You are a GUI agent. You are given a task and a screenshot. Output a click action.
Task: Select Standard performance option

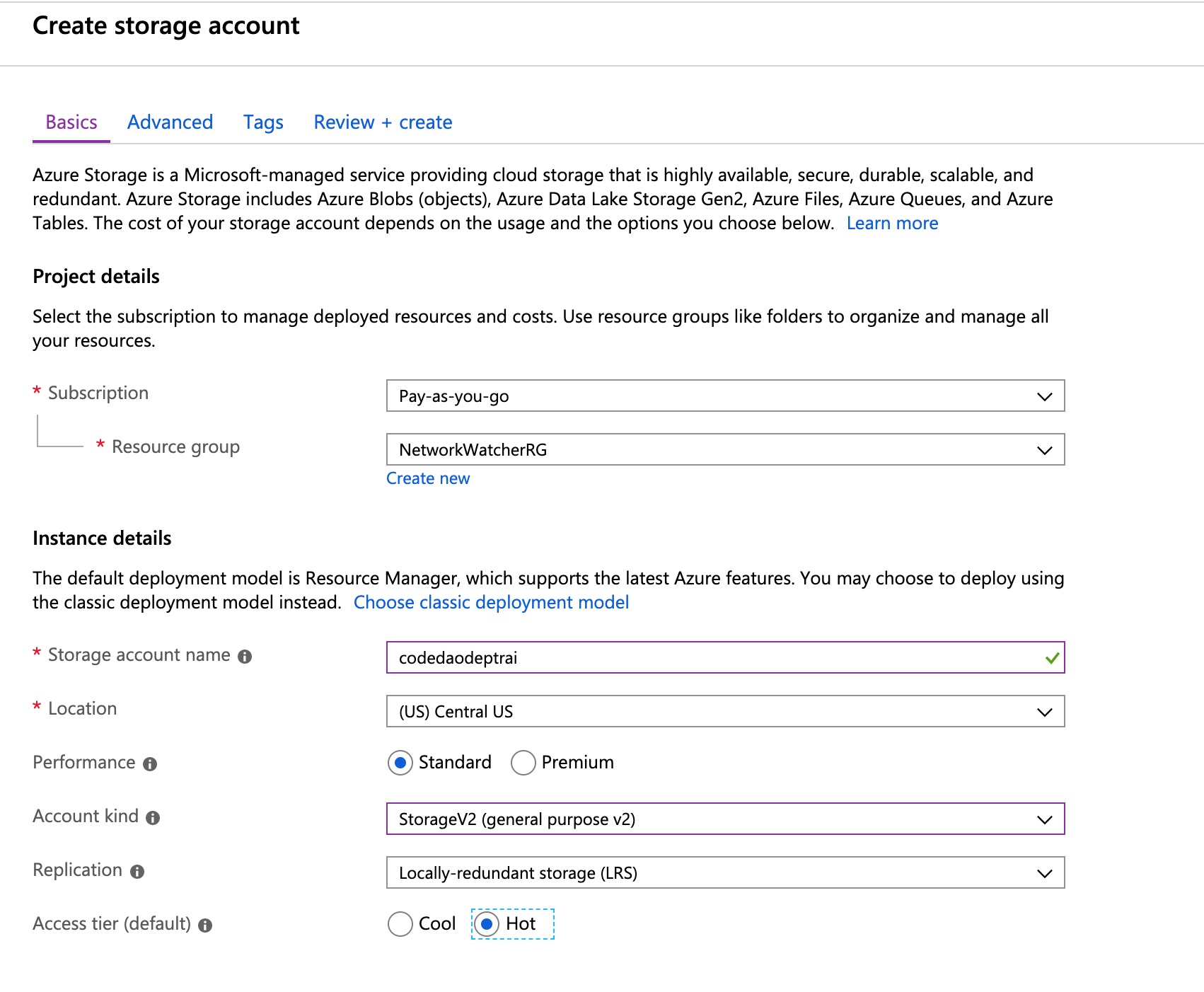click(400, 763)
